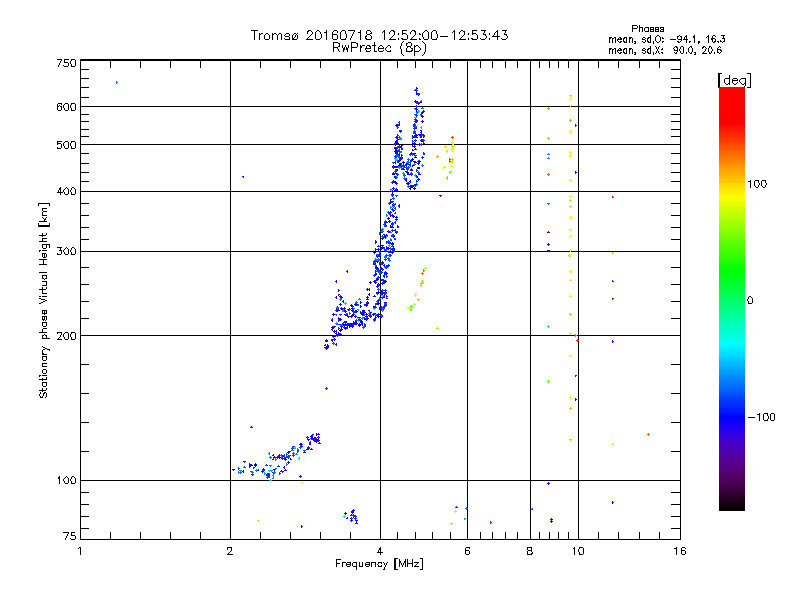
Task: Click the colorbar tick label '100'
Action: pyautogui.click(x=757, y=184)
